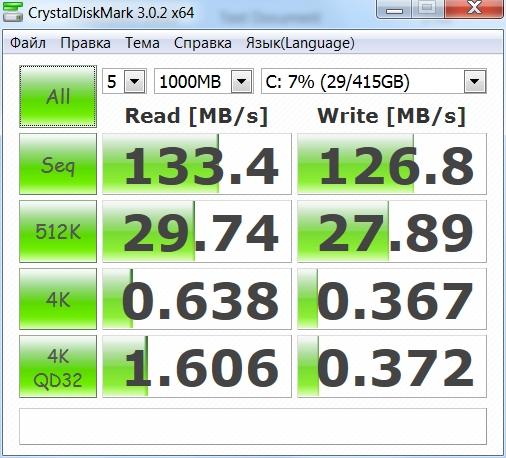Expand the 1000MB test size dropdown
This screenshot has height=458, width=506.
click(x=241, y=81)
